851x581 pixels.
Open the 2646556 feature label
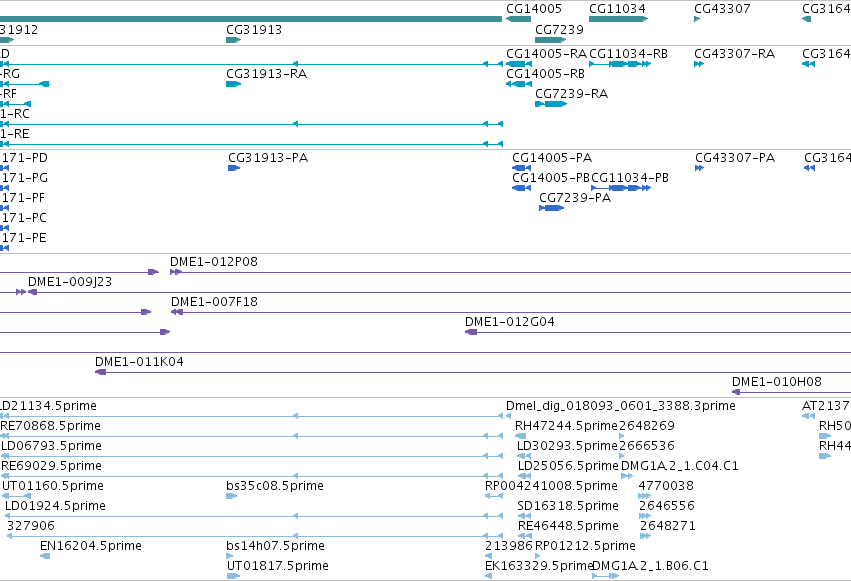tap(666, 506)
